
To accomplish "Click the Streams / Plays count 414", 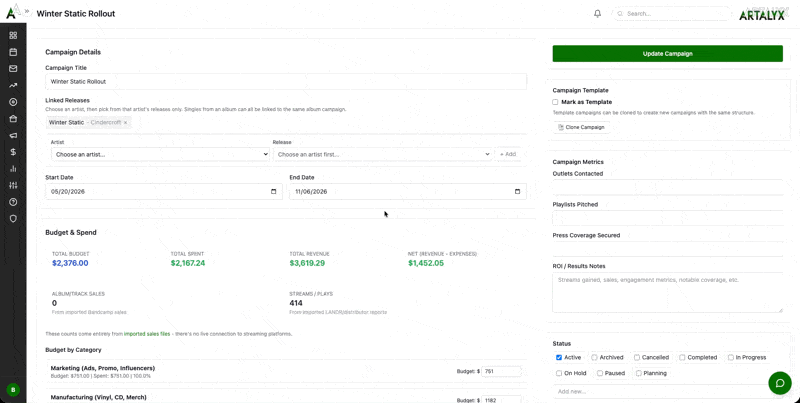I will [x=296, y=303].
